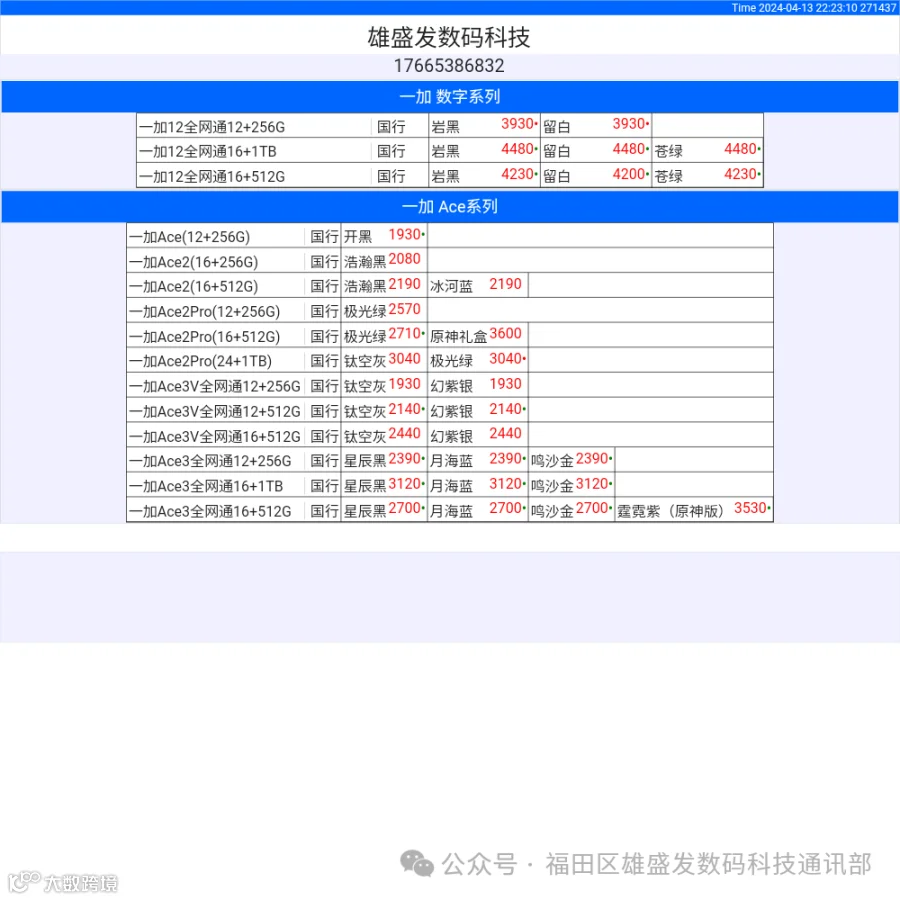The height and width of the screenshot is (900, 900).
Task: Click 星辰黑 price 2700 in Ace3 16+512G row
Action: coord(405,509)
